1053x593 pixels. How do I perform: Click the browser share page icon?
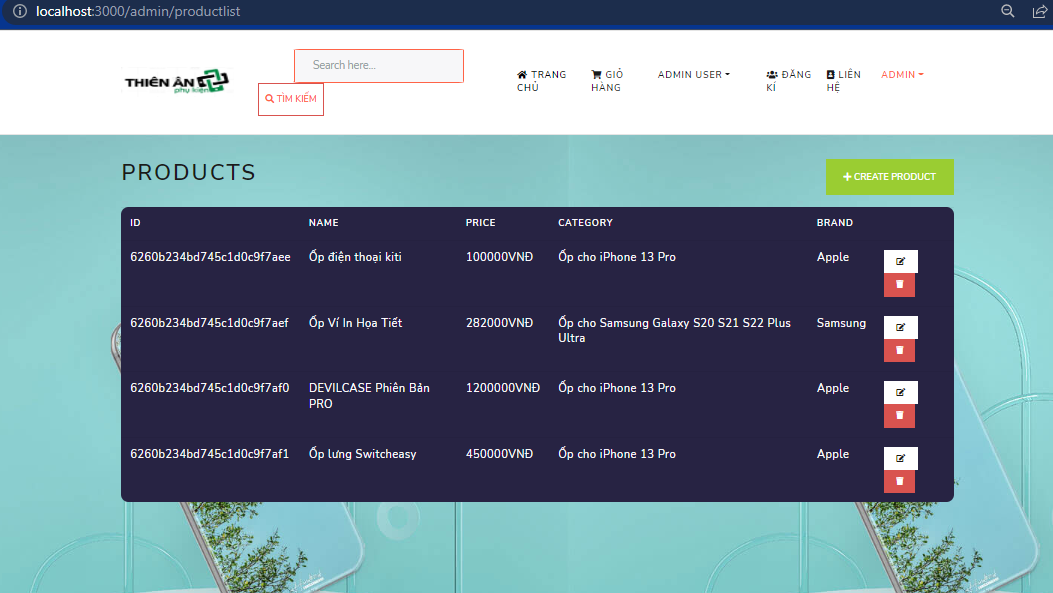pos(1039,11)
